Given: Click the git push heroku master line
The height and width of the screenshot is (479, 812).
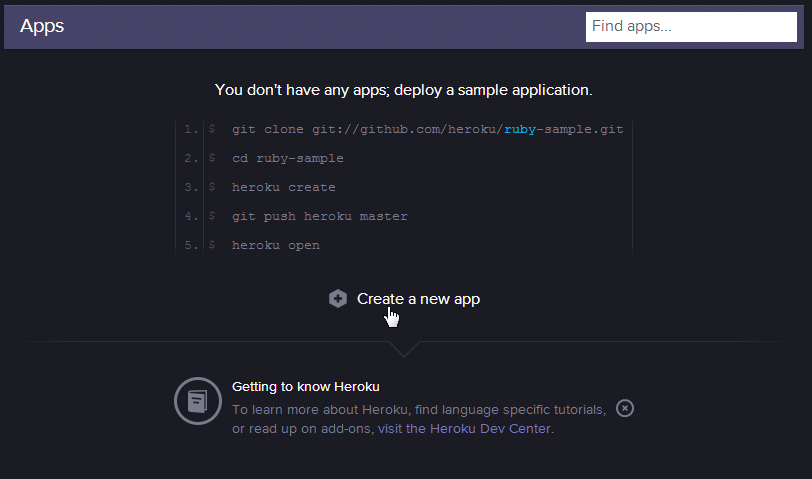Looking at the screenshot, I should coord(320,216).
